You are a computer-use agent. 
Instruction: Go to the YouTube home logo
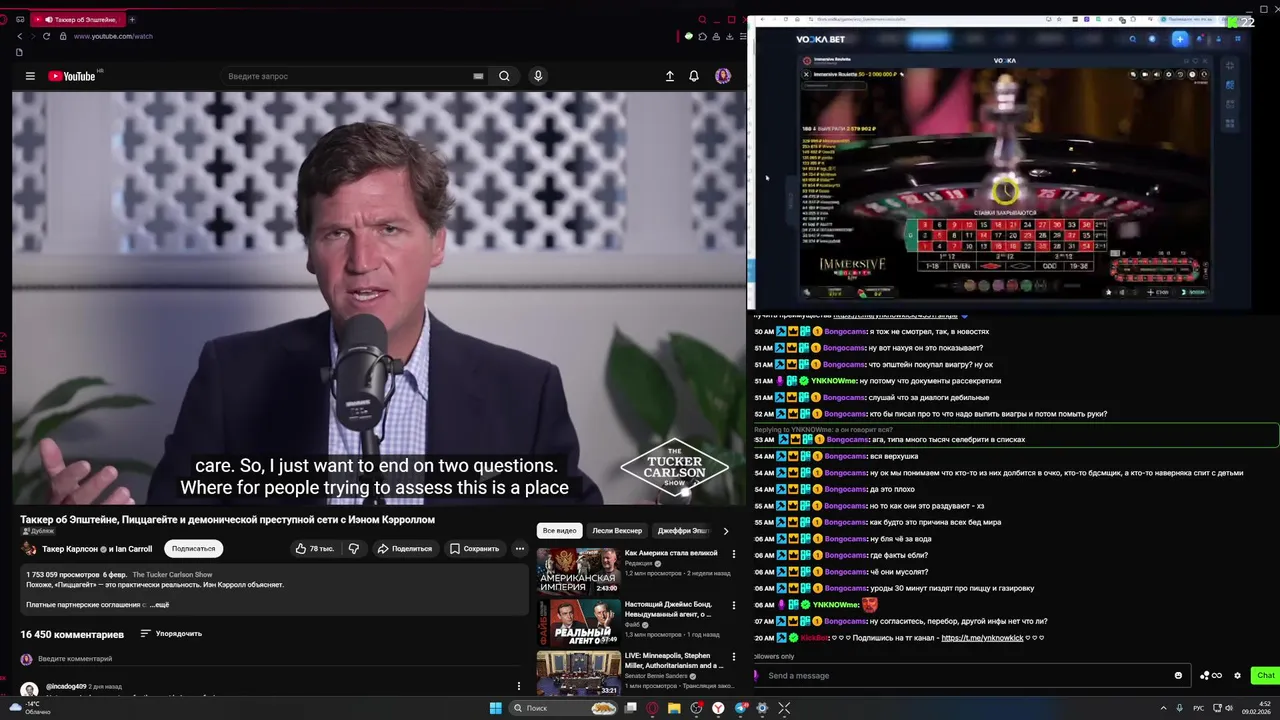(x=72, y=76)
